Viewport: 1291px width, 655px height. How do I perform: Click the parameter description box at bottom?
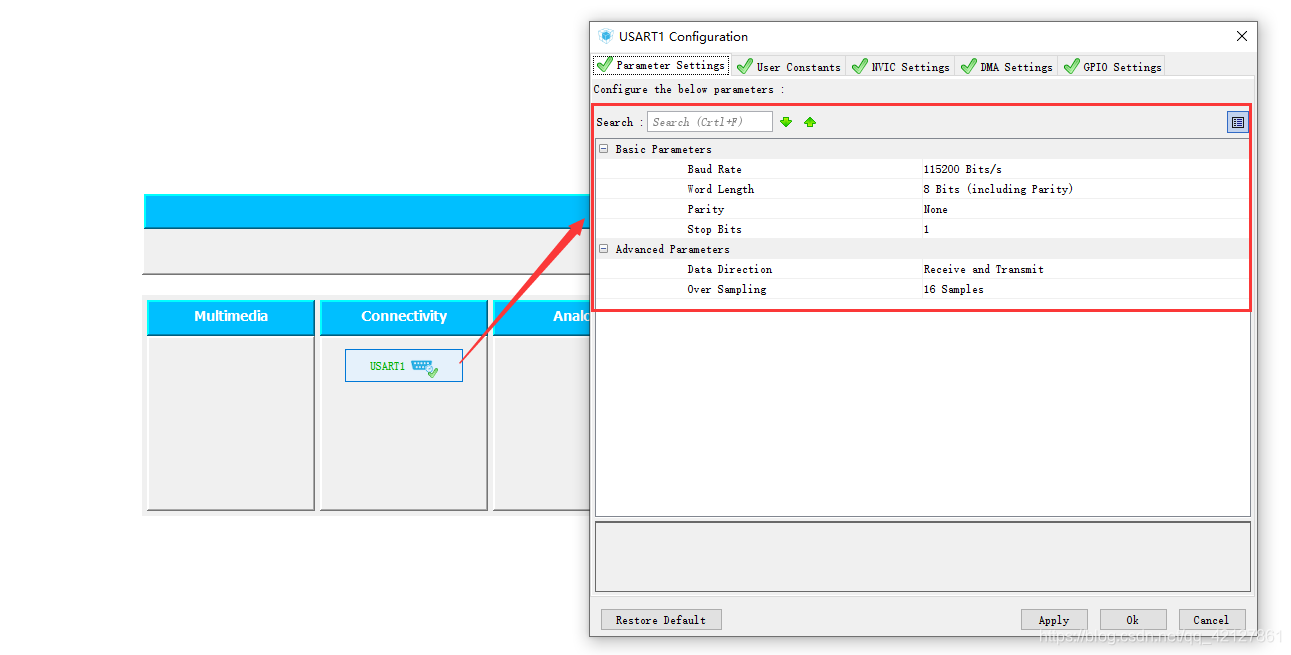[922, 556]
